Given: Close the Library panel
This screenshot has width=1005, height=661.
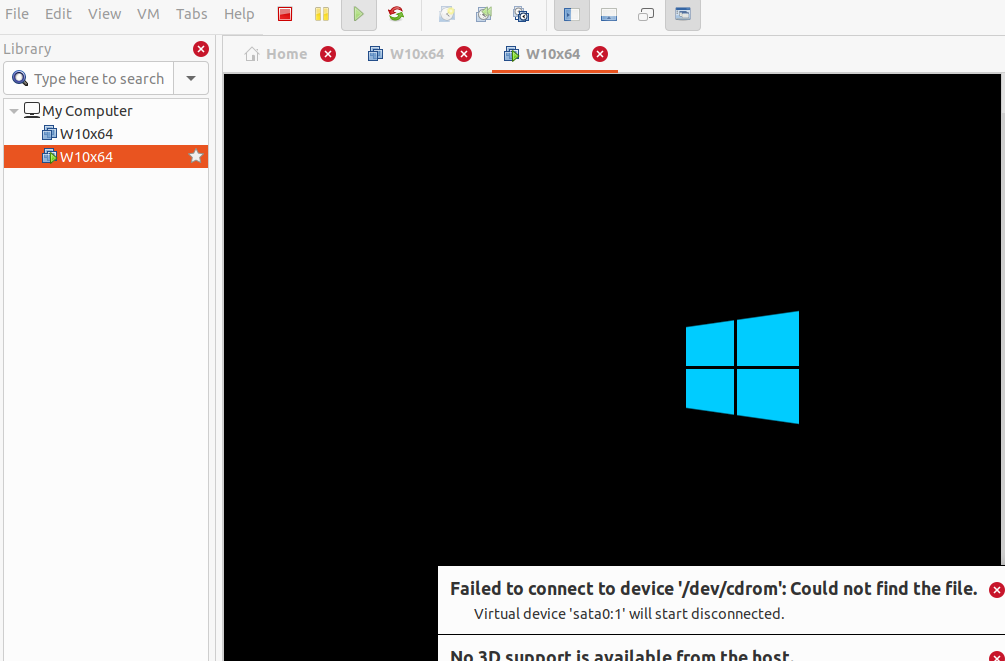Looking at the screenshot, I should pyautogui.click(x=201, y=49).
